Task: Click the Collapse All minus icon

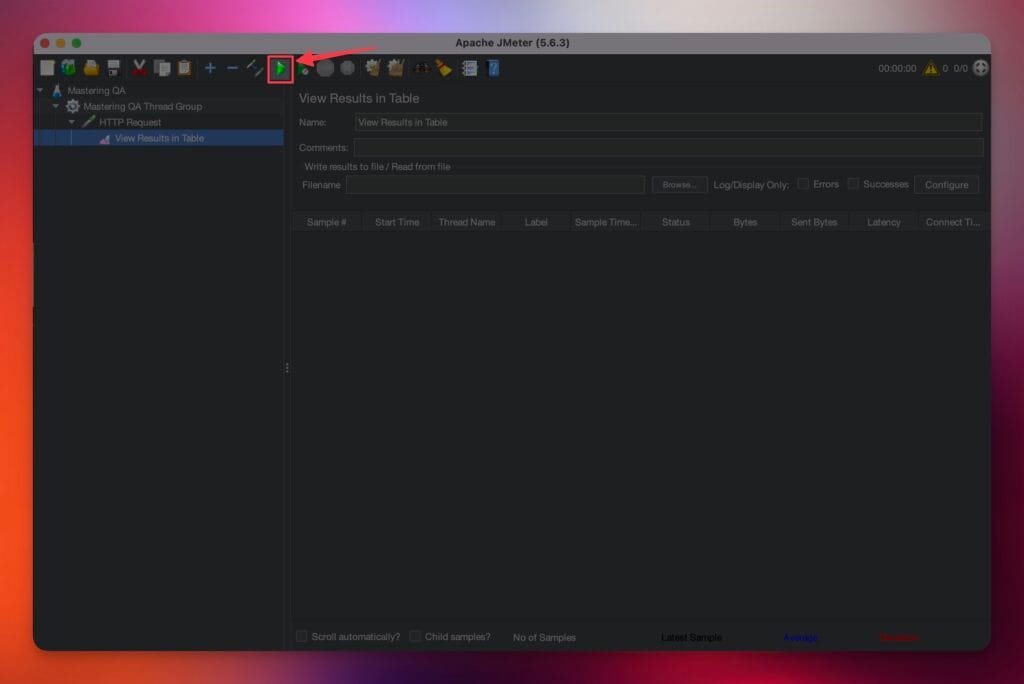Action: [232, 68]
